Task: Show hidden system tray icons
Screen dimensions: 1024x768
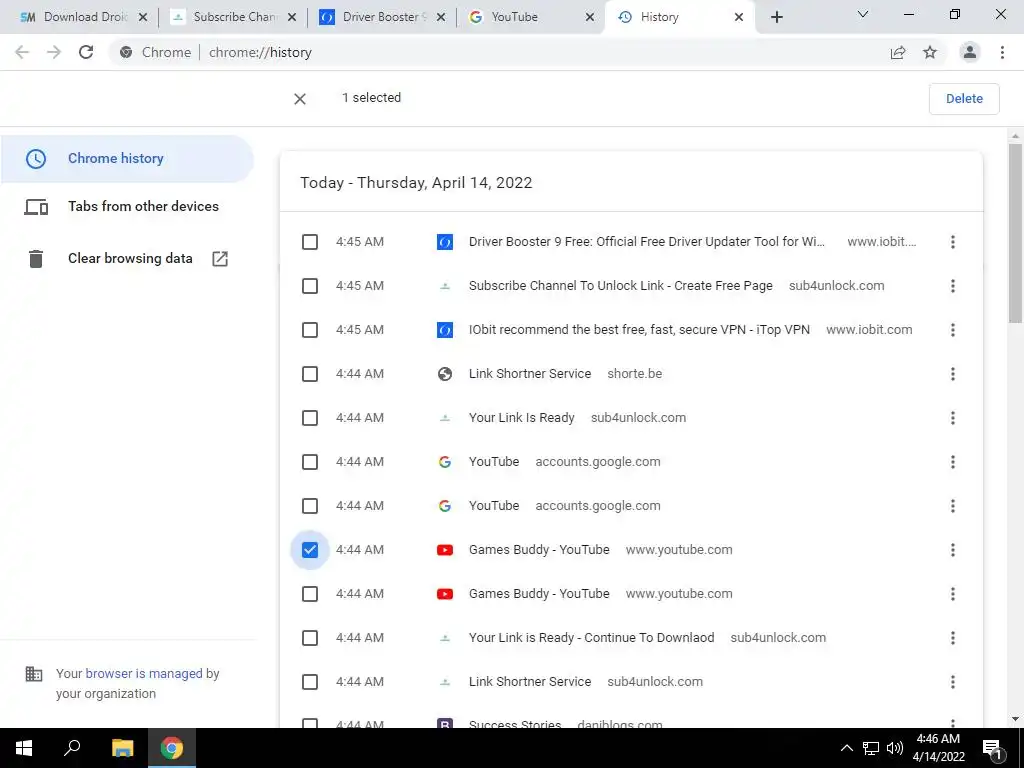Action: point(846,748)
